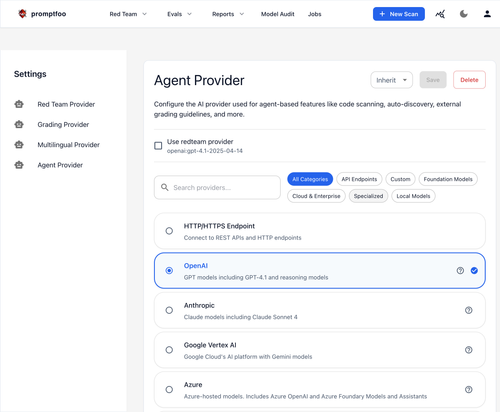Click the Settings sidebar heading
The height and width of the screenshot is (412, 500).
click(30, 74)
